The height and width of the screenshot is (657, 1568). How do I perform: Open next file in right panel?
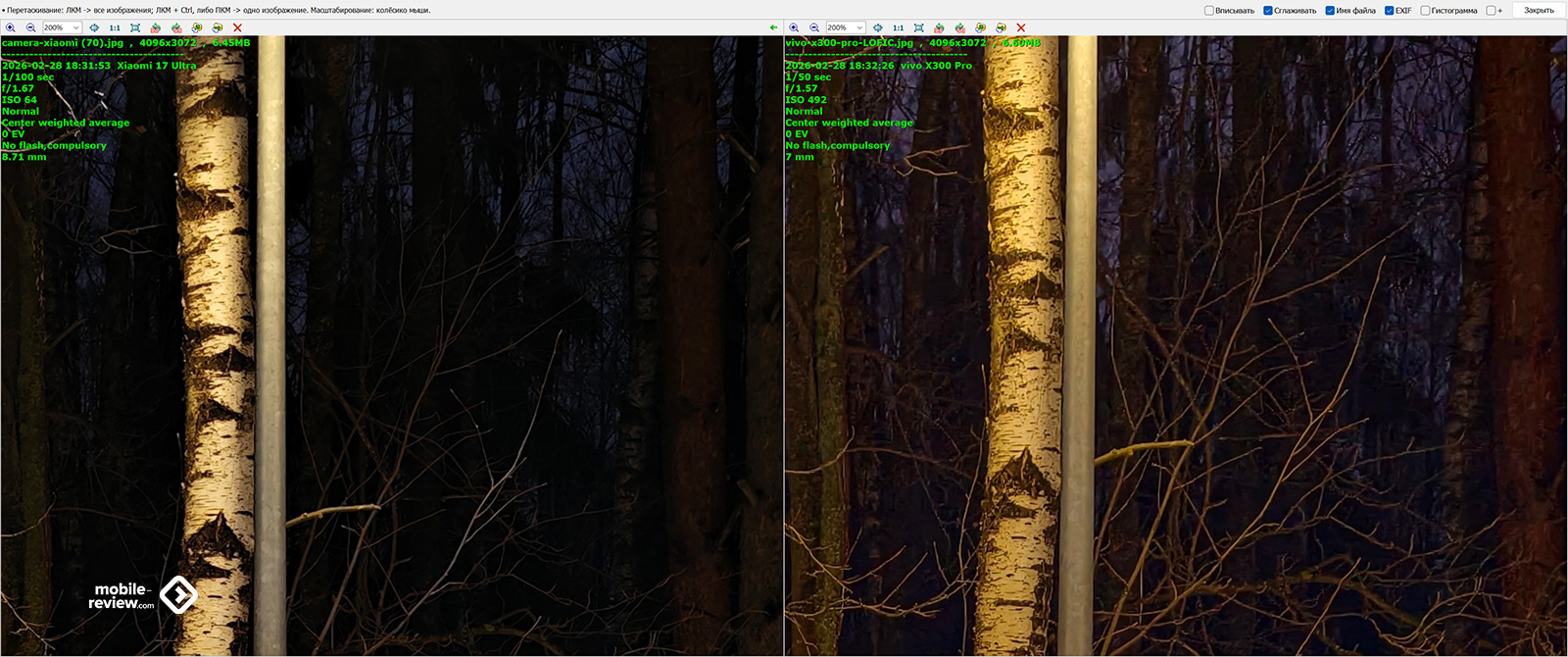[x=1001, y=27]
